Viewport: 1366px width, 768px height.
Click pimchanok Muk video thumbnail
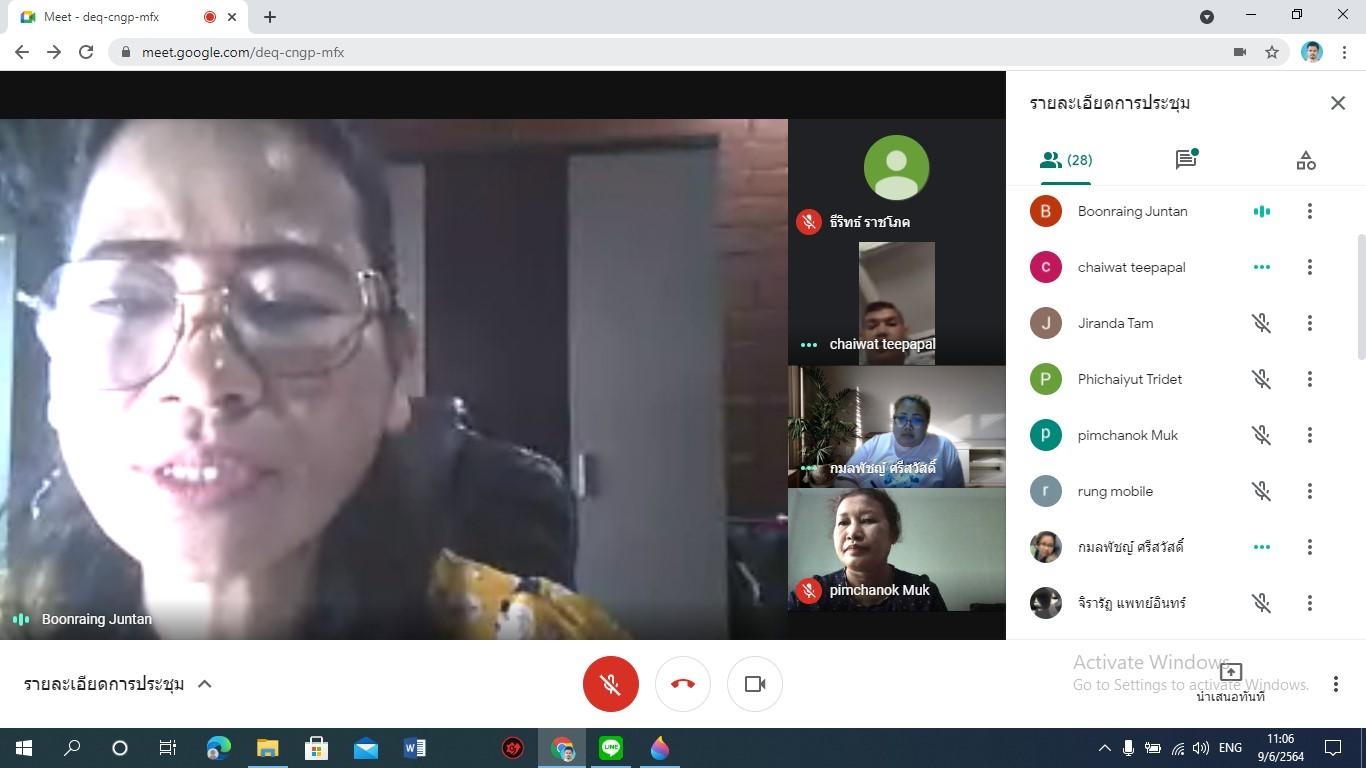pyautogui.click(x=896, y=549)
